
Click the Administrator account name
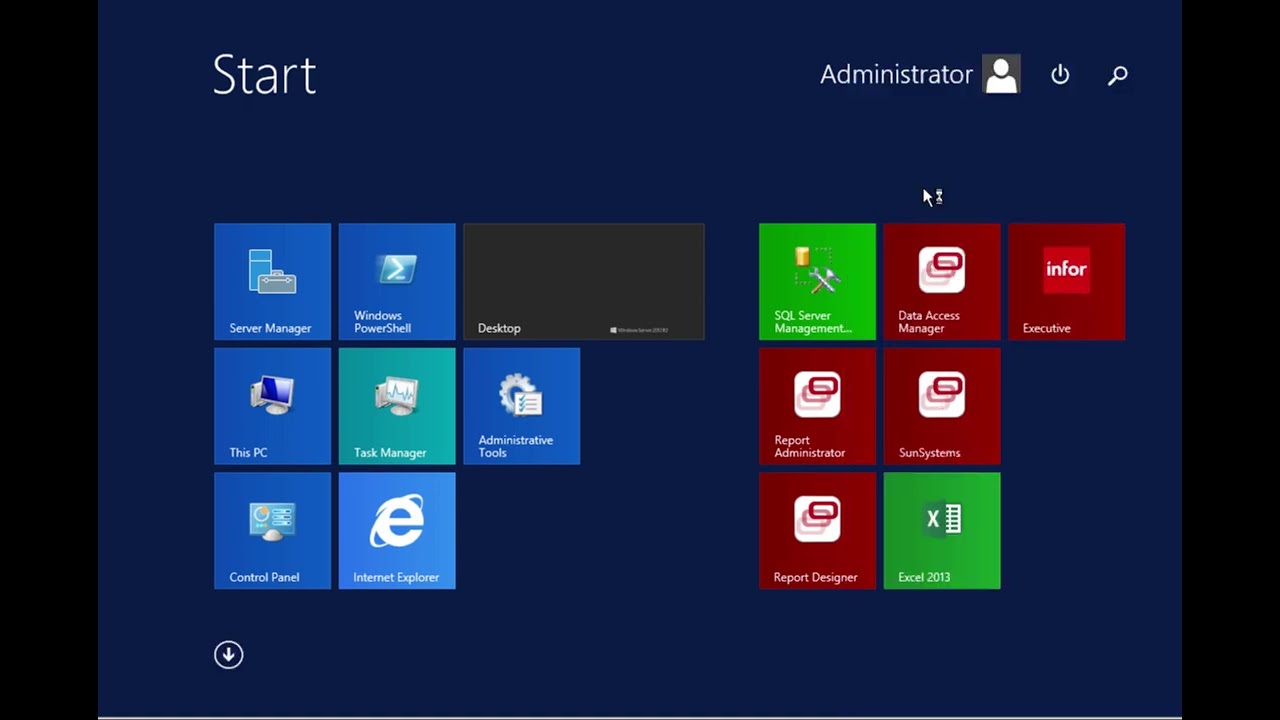(896, 74)
